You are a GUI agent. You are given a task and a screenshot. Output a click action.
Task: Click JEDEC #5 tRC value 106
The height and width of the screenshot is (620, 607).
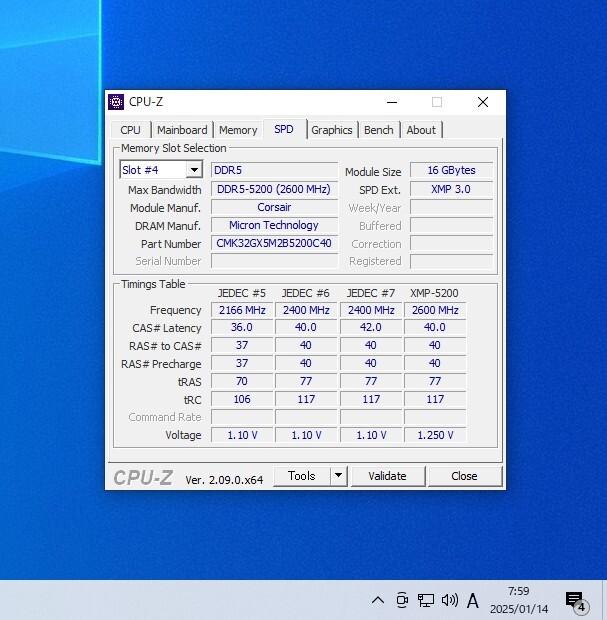click(242, 399)
